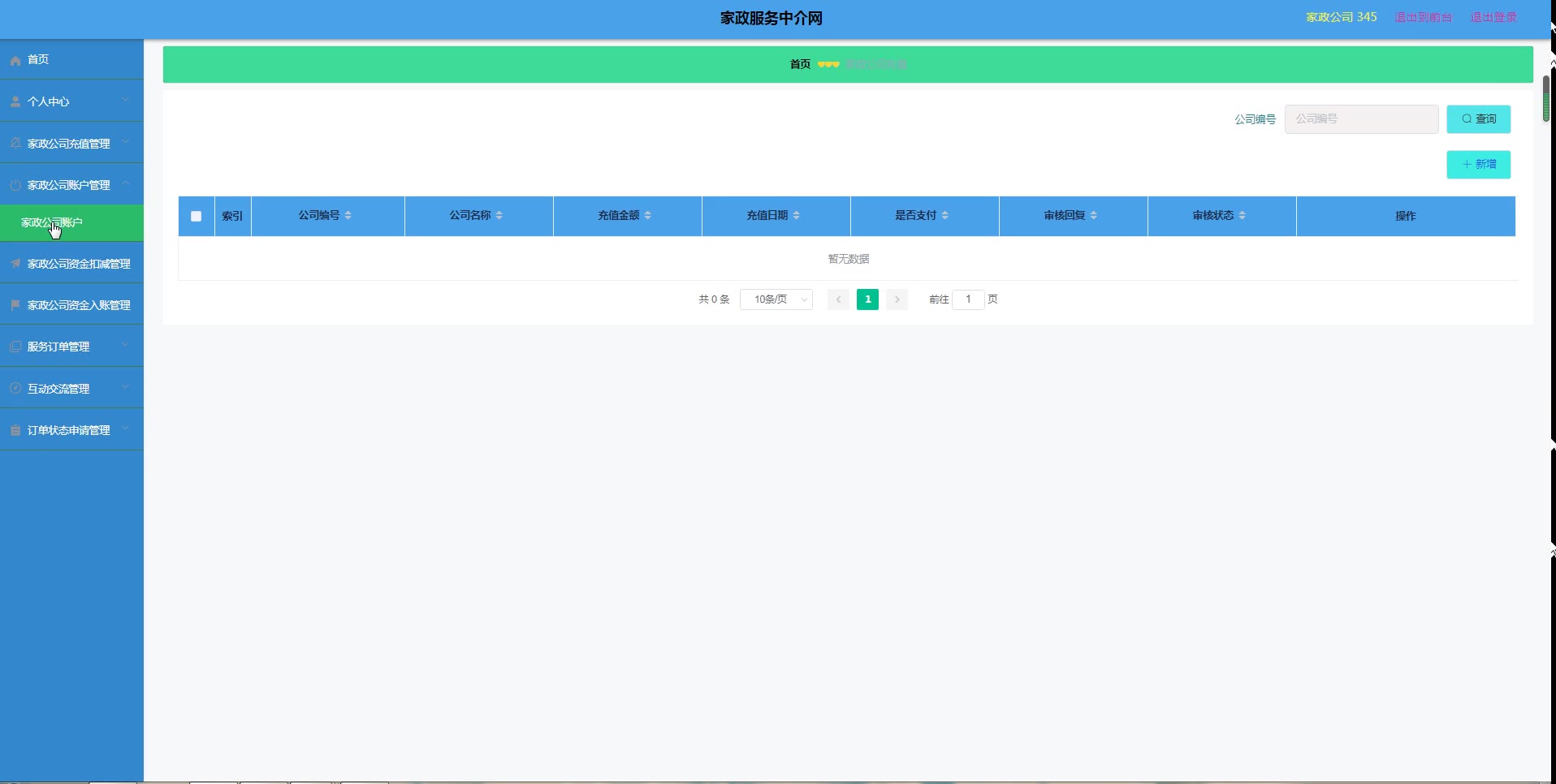Expand the 个人中心 menu chevron
This screenshot has height=784, width=1556.
click(x=126, y=101)
